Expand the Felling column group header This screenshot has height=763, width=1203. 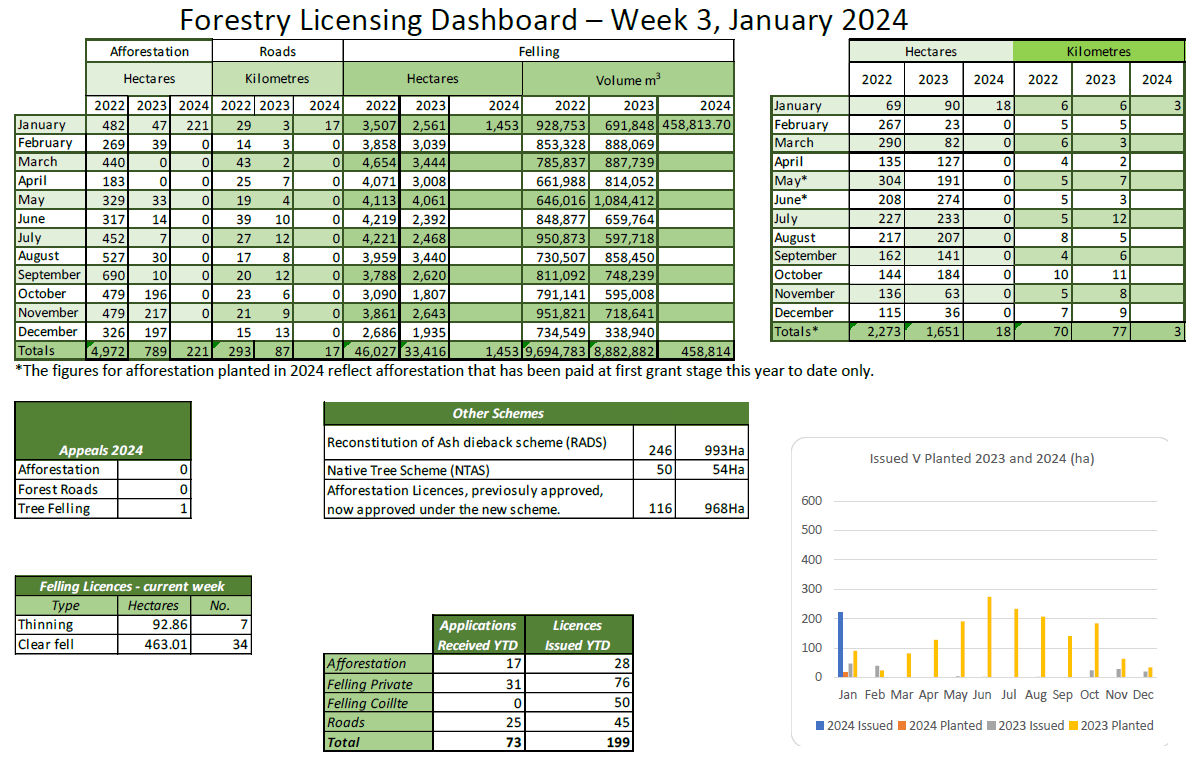click(537, 51)
